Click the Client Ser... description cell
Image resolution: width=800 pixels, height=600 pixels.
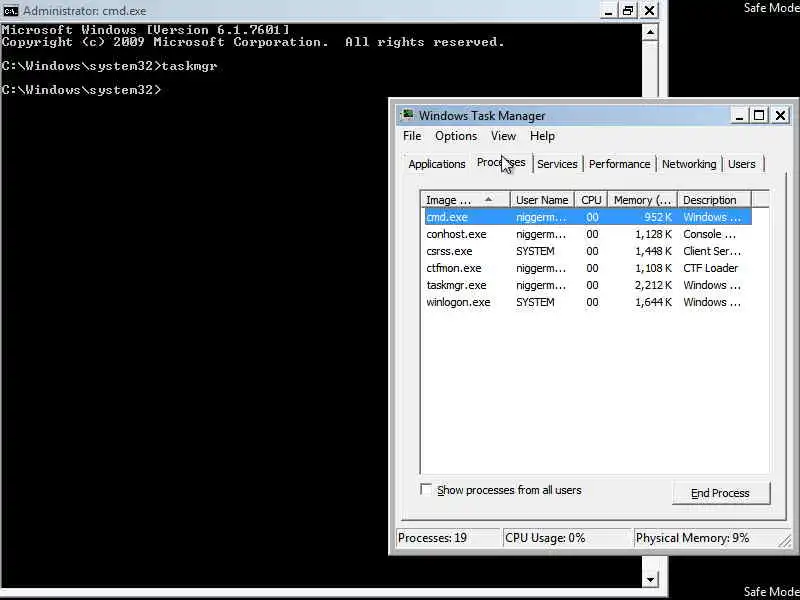tap(712, 251)
